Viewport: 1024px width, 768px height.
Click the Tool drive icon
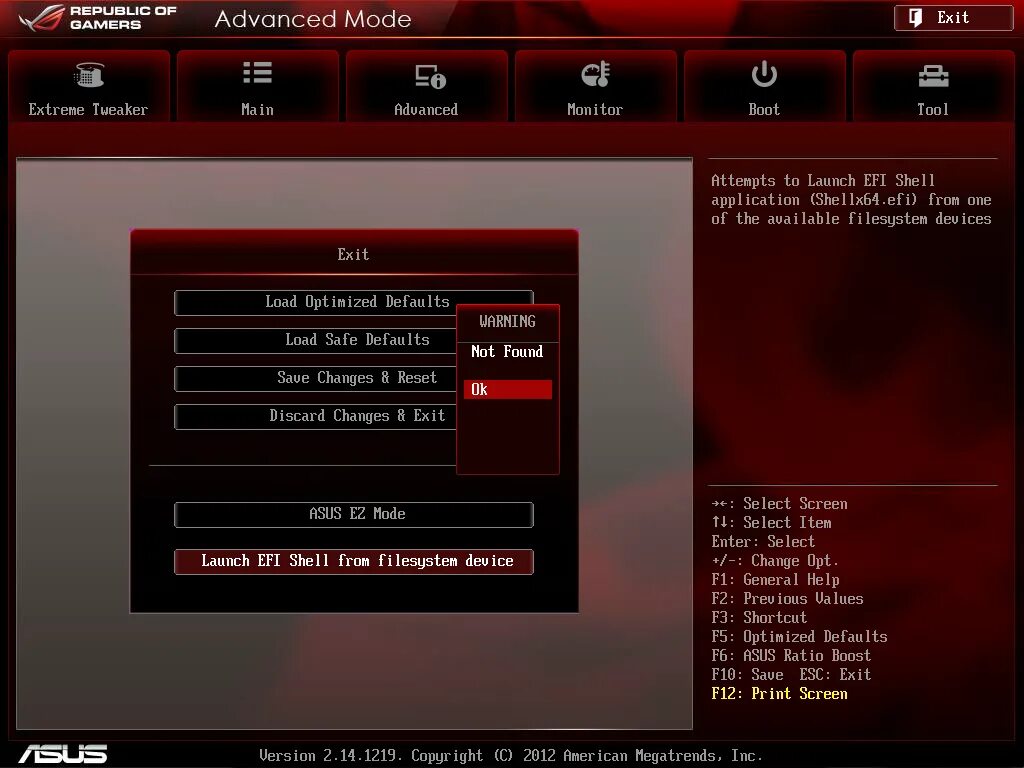pos(933,76)
